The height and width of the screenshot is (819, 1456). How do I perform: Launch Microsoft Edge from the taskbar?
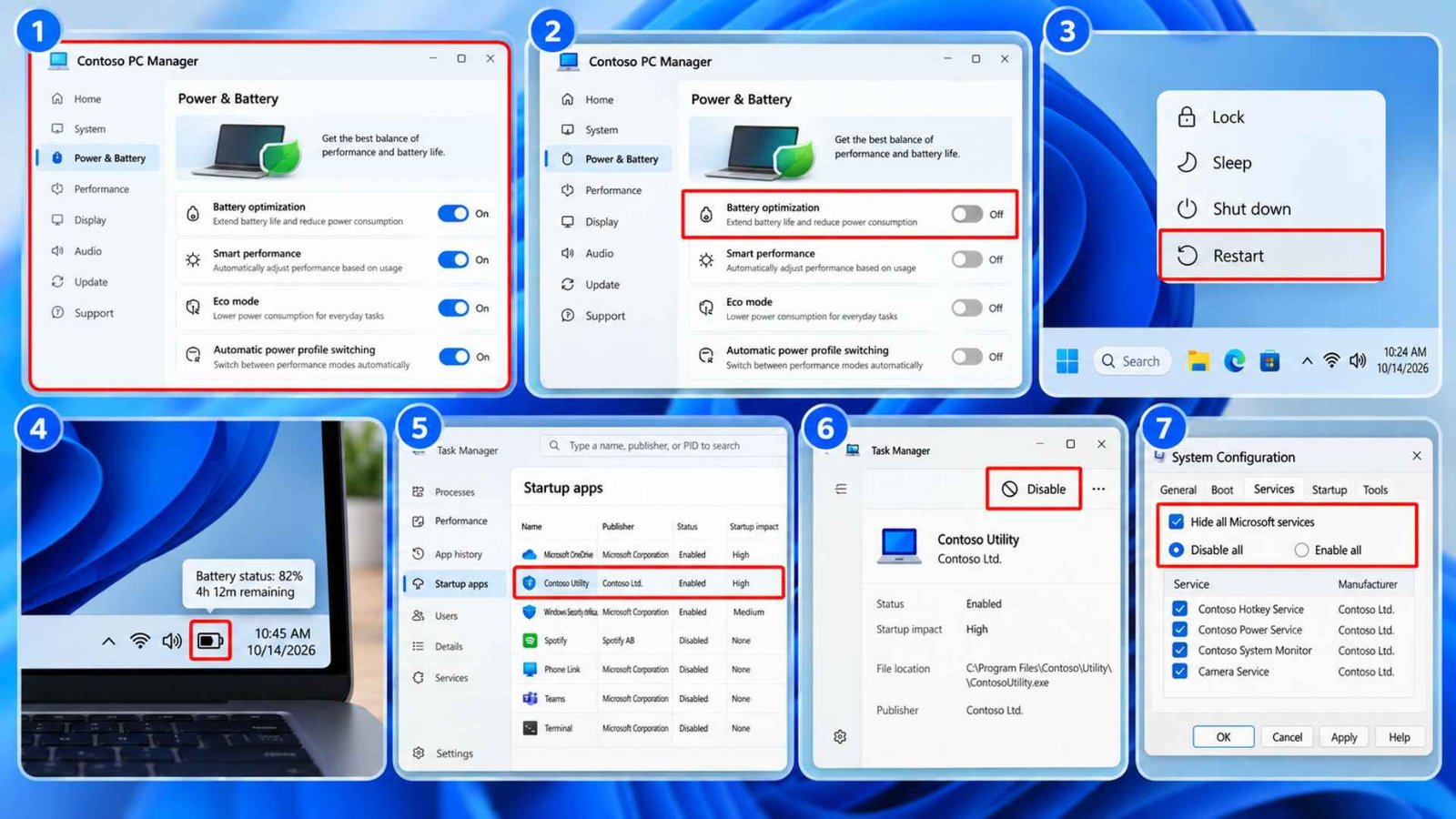click(x=1234, y=361)
